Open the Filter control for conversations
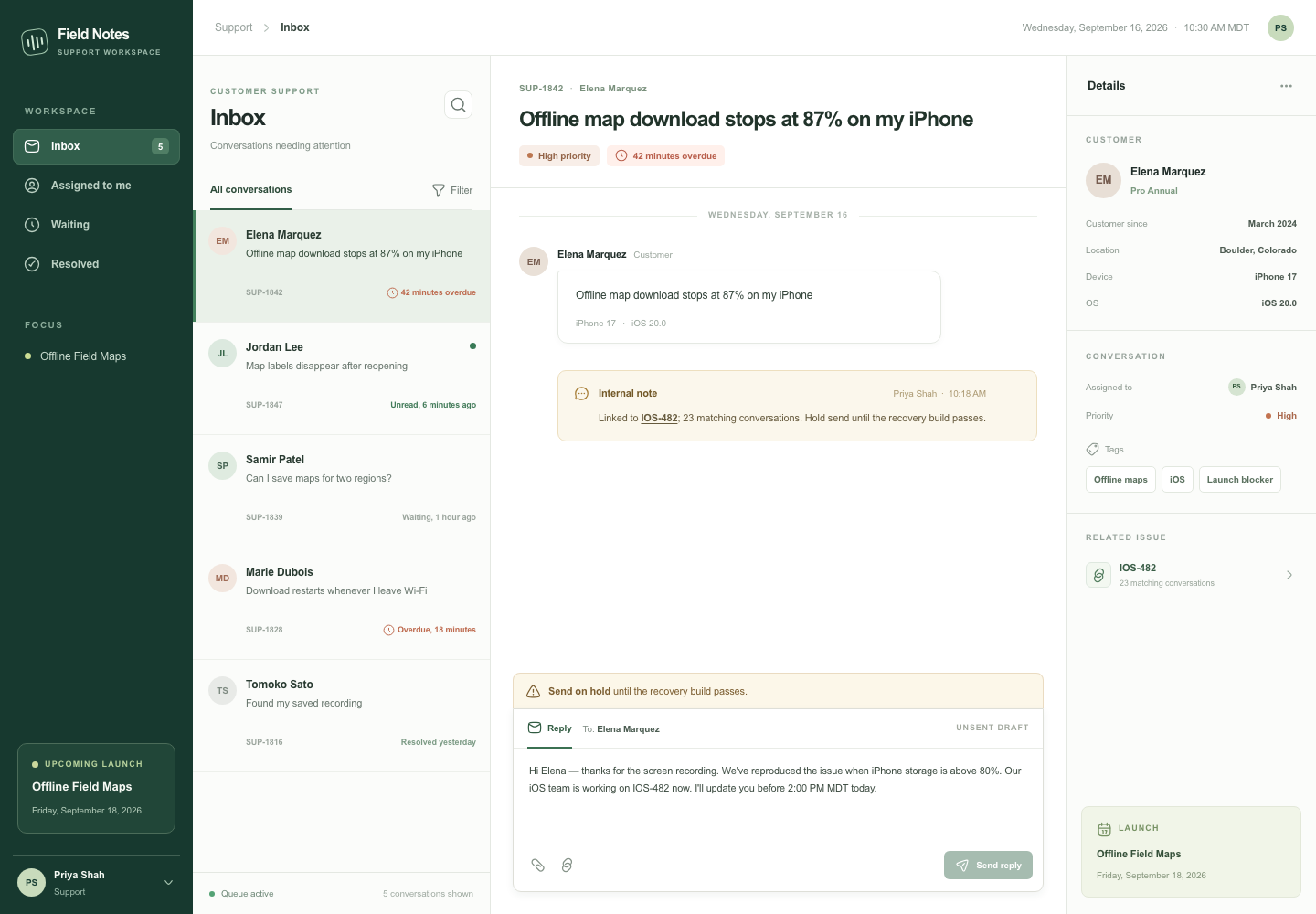The image size is (1316, 914). (x=452, y=190)
